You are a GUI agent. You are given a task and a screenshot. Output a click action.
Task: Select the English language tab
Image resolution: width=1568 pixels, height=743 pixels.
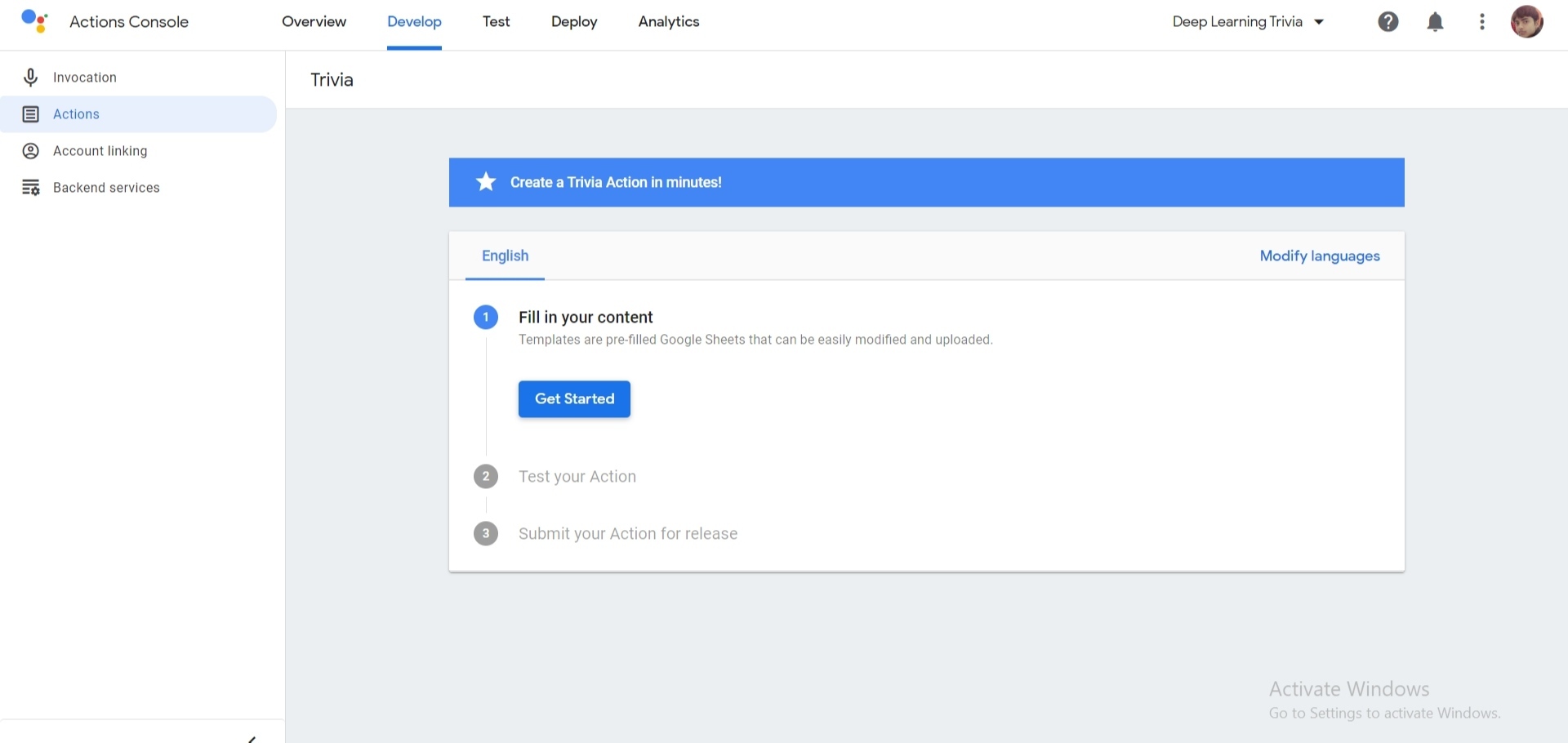[x=505, y=256]
